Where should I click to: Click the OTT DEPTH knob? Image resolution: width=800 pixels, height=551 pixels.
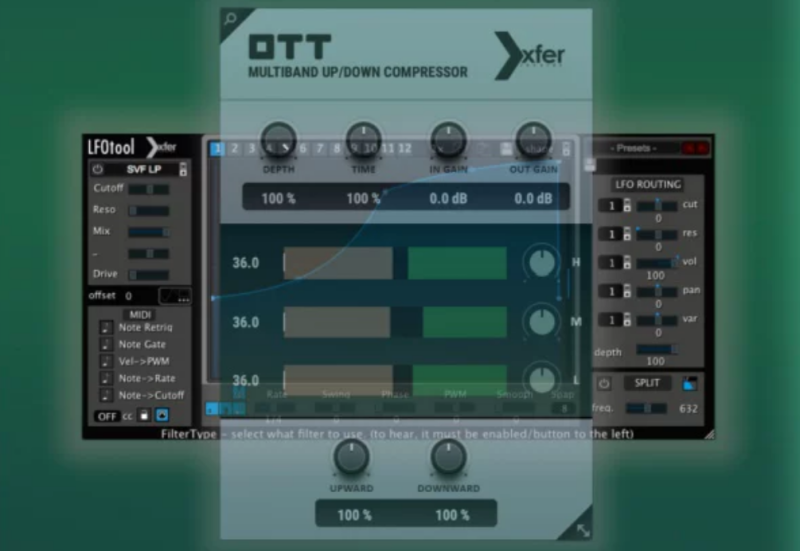[x=279, y=140]
